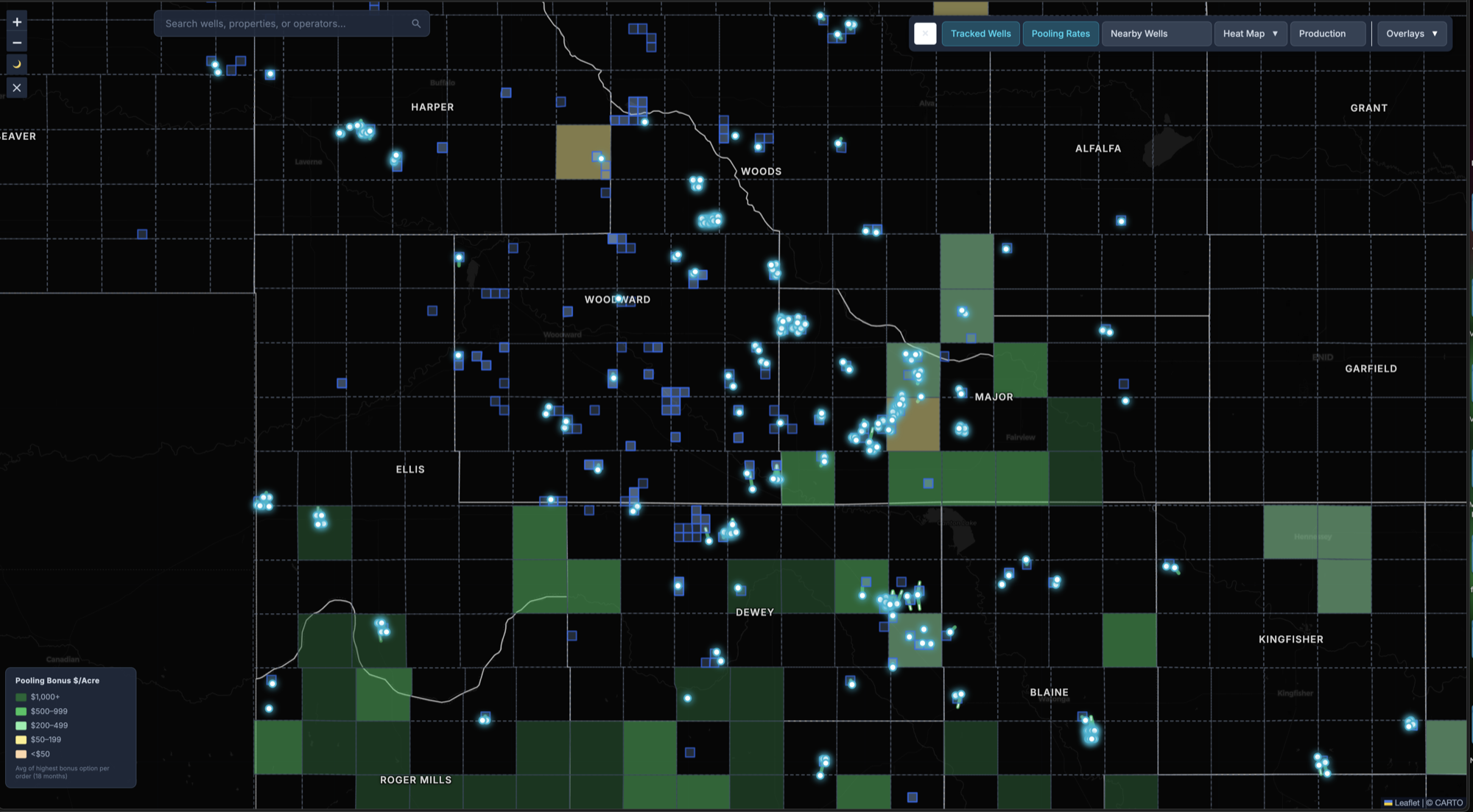This screenshot has height=812, width=1473.
Task: Click the $1,000+ green legend swatch
Action: point(20,696)
